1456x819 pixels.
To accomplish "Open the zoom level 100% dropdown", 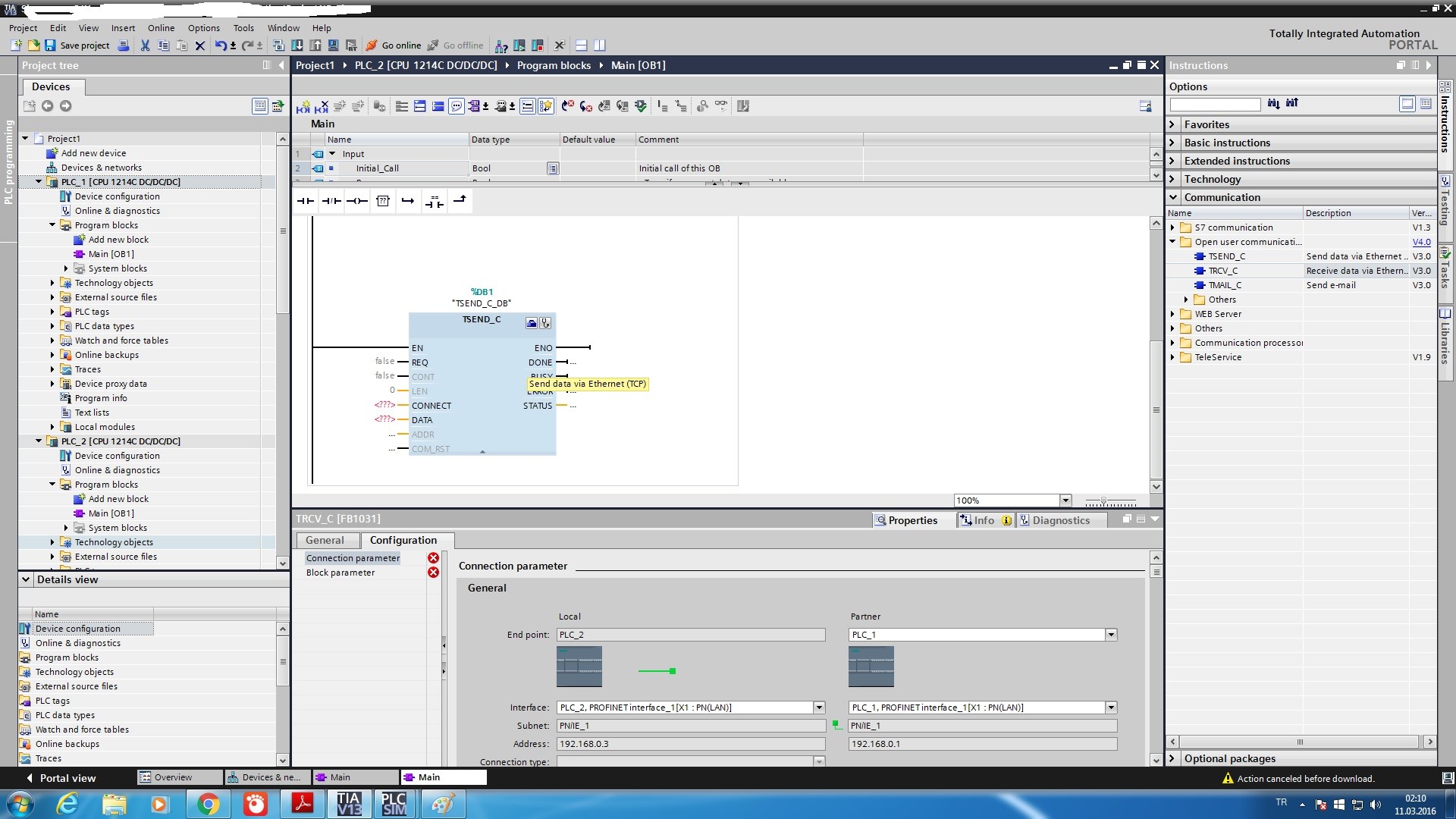I will (x=1065, y=500).
